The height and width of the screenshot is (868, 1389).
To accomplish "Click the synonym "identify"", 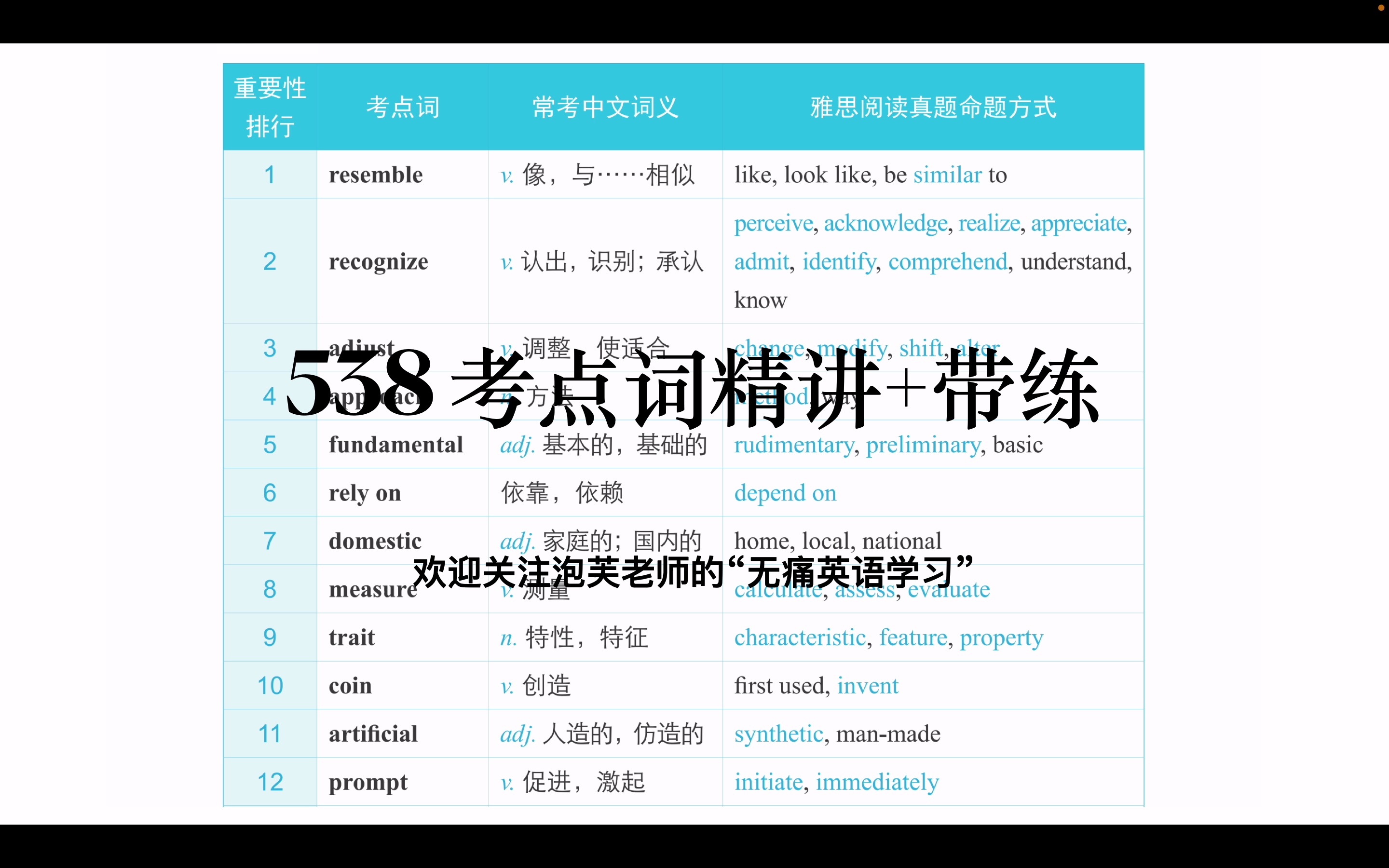I will (x=839, y=262).
